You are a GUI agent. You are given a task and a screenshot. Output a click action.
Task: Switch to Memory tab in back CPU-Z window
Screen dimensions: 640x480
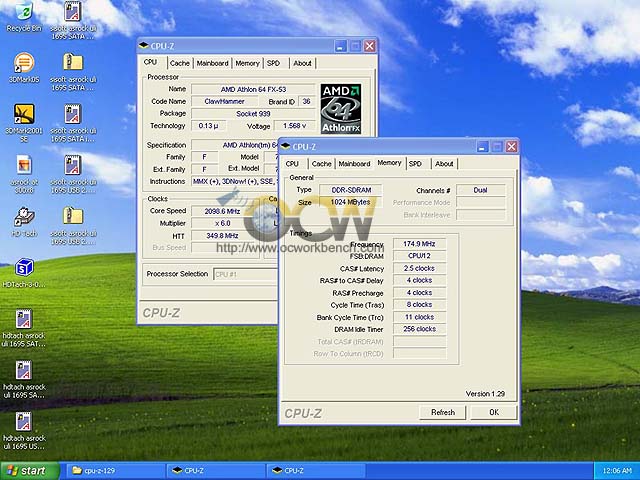(x=247, y=63)
